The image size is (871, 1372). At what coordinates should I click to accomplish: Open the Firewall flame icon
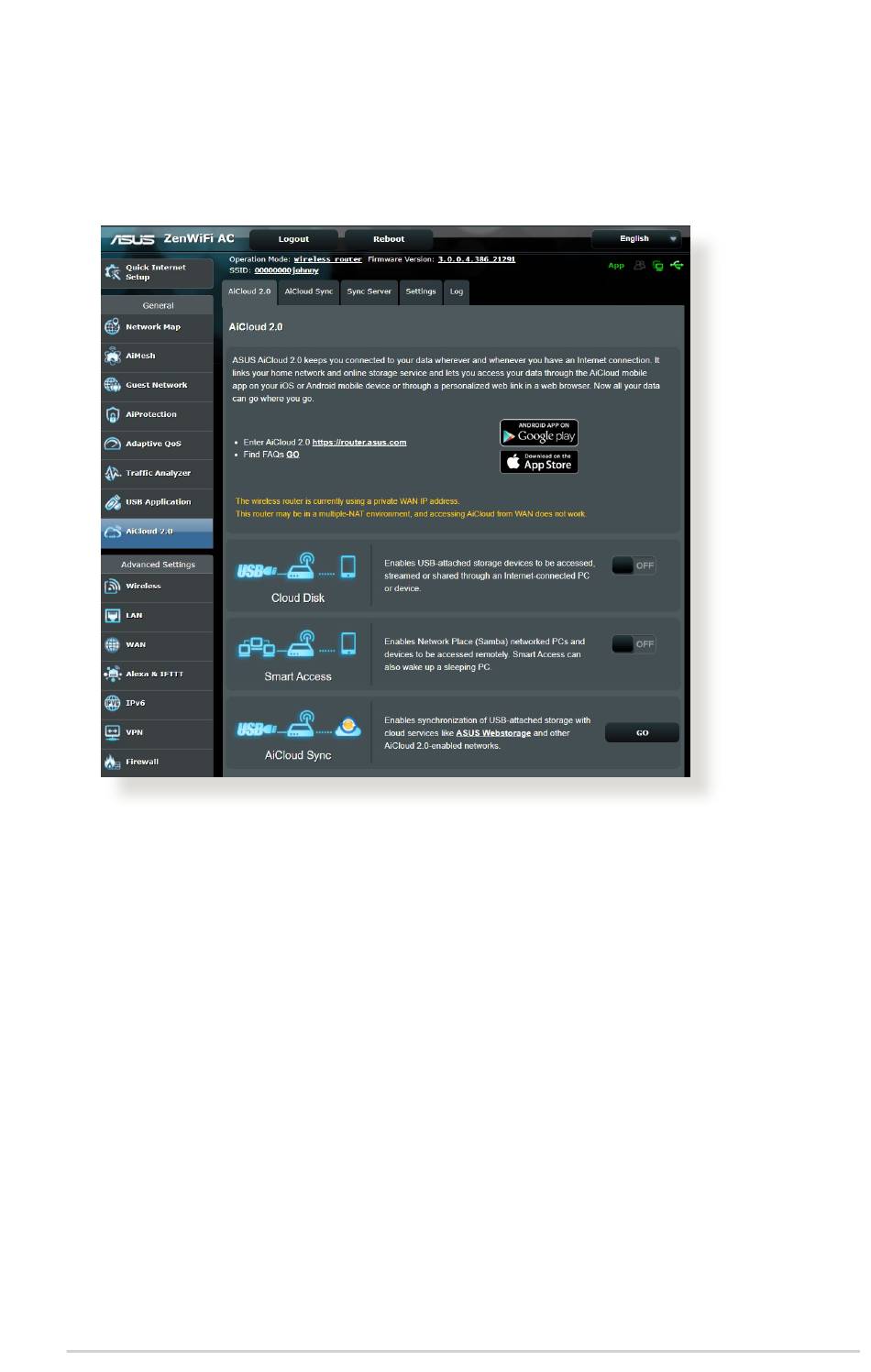113,762
